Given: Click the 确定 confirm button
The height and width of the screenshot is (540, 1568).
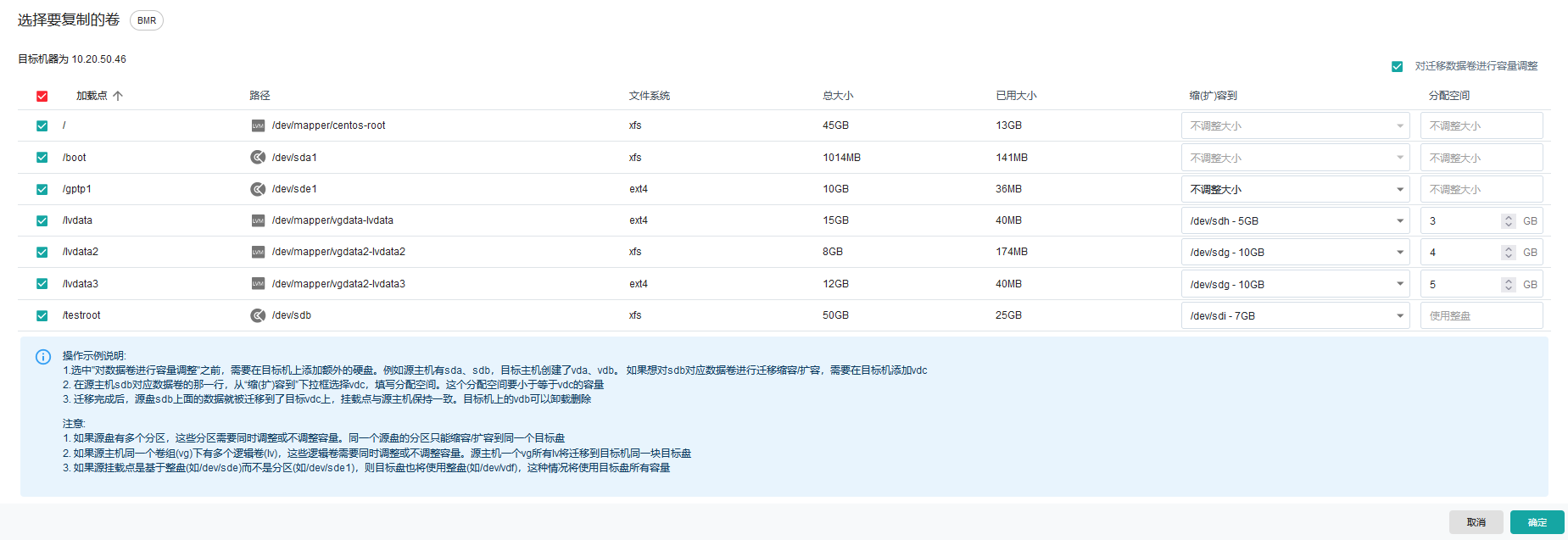Looking at the screenshot, I should pyautogui.click(x=1537, y=522).
